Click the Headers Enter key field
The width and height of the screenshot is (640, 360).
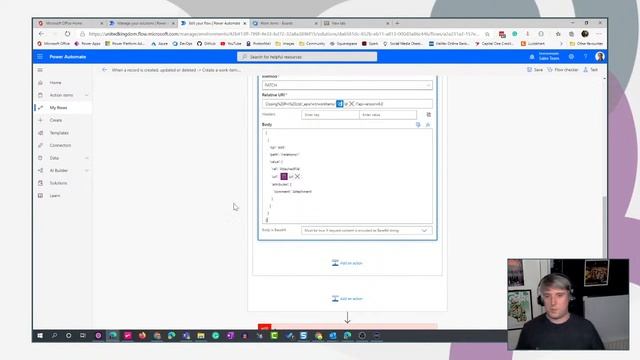[x=330, y=115]
